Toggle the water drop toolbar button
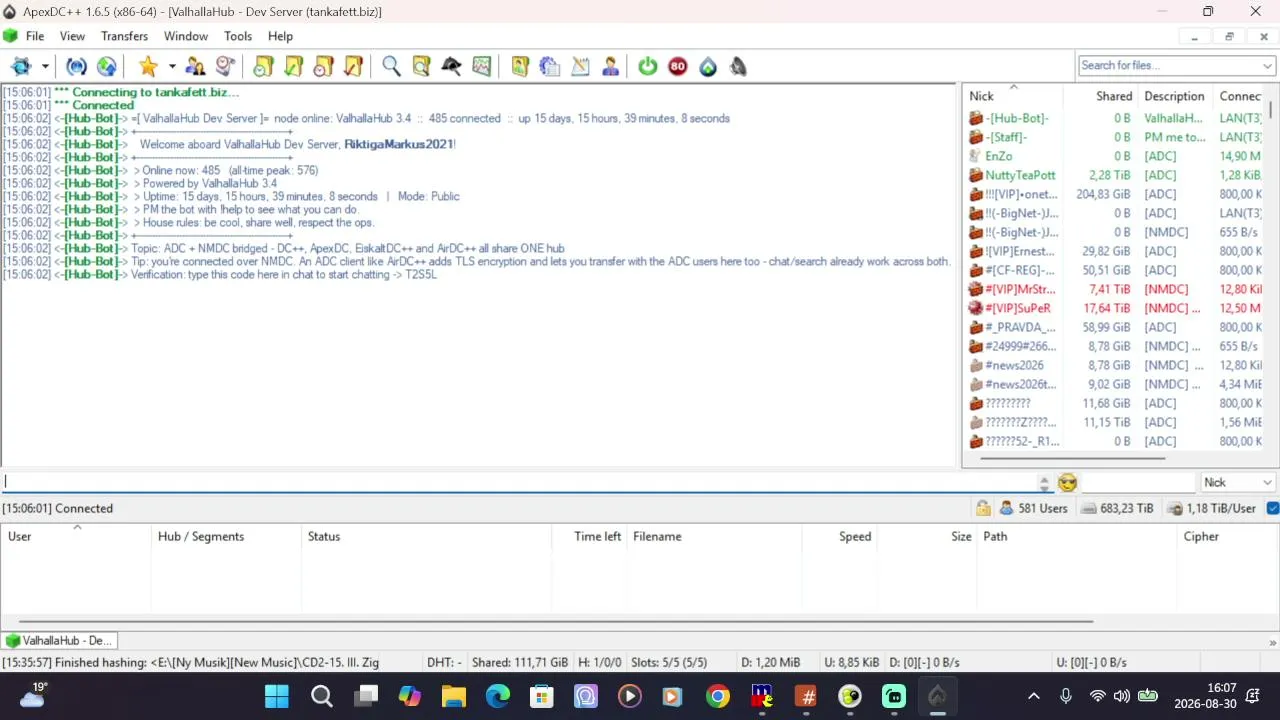Screen dimensions: 1280x720 [708, 67]
